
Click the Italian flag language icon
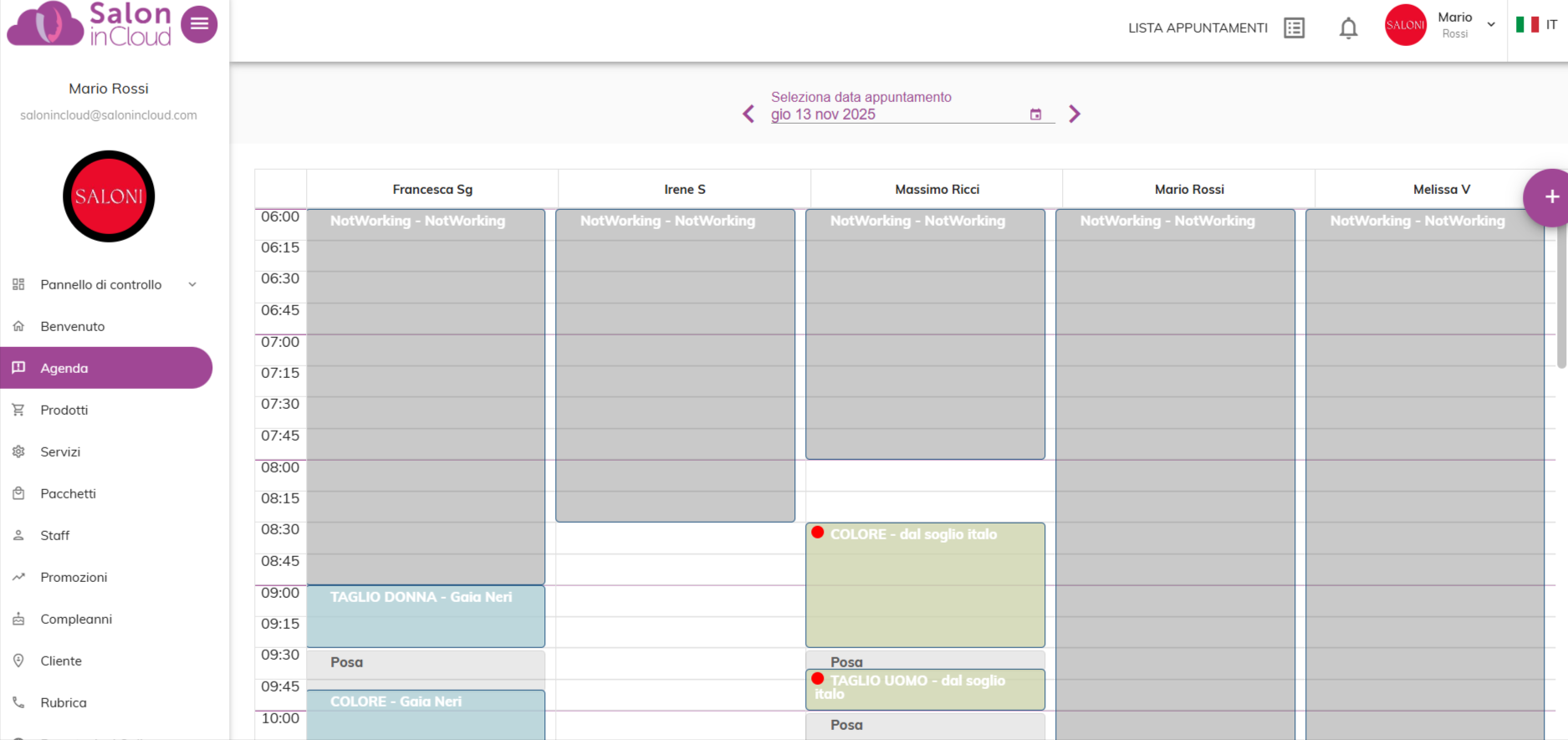1527,25
